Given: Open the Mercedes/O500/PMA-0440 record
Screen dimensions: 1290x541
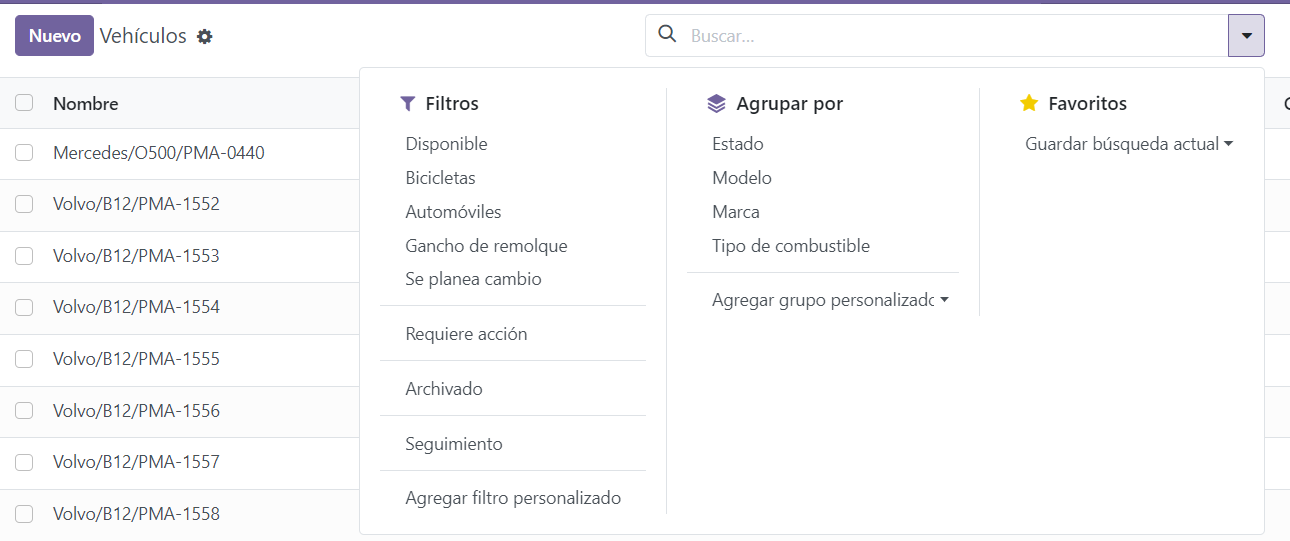Looking at the screenshot, I should 159,153.
